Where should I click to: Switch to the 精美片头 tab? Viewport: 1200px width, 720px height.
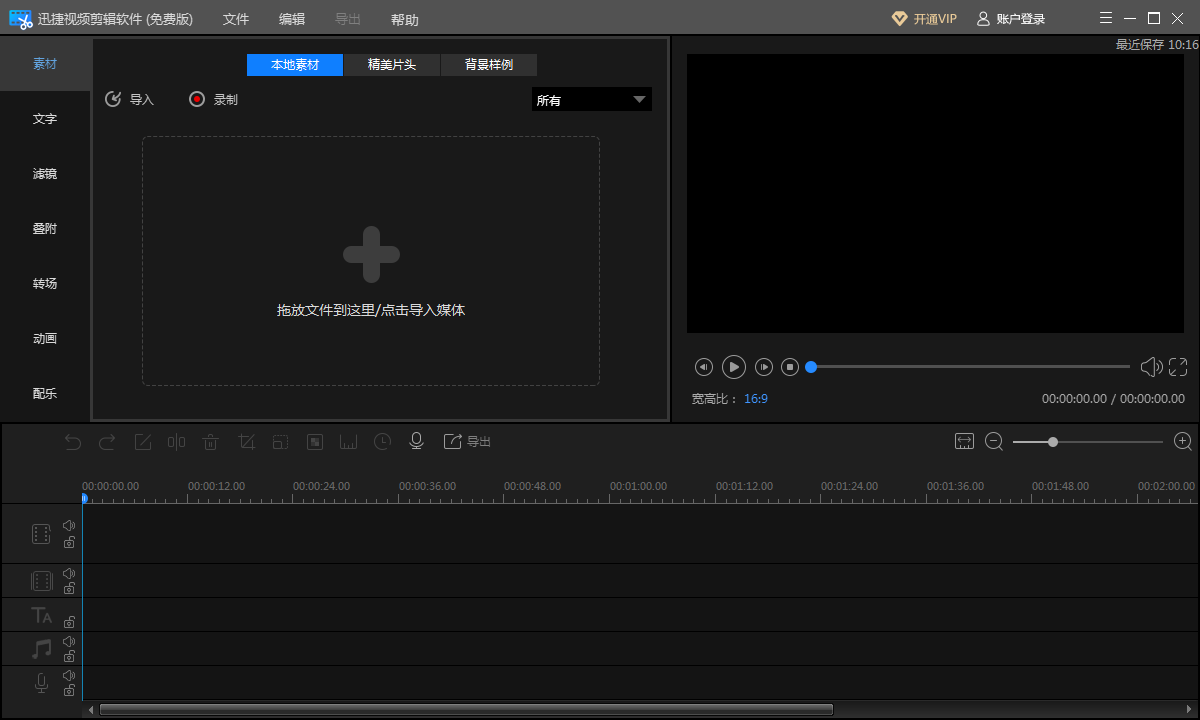point(391,65)
